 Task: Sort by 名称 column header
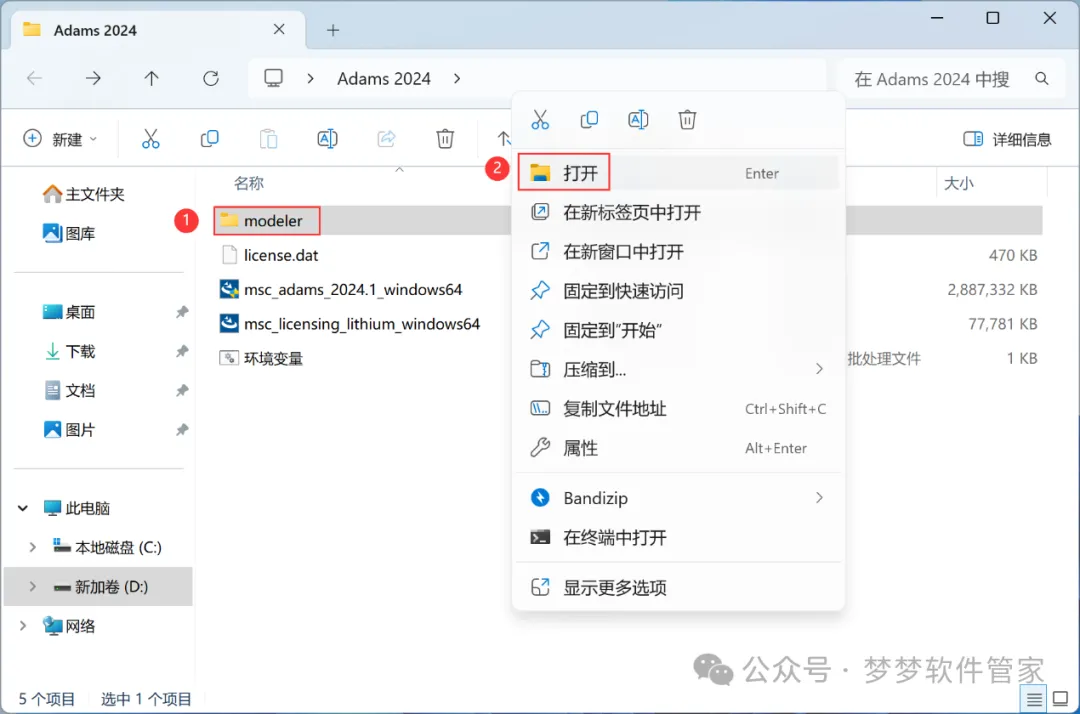click(x=249, y=183)
